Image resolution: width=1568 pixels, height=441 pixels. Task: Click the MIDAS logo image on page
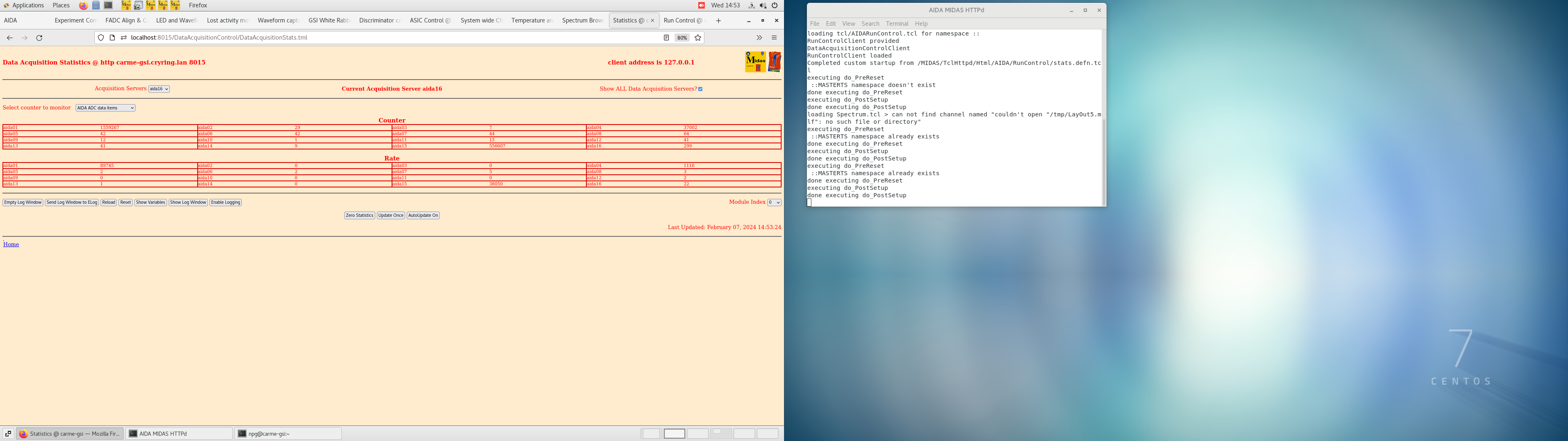click(755, 62)
